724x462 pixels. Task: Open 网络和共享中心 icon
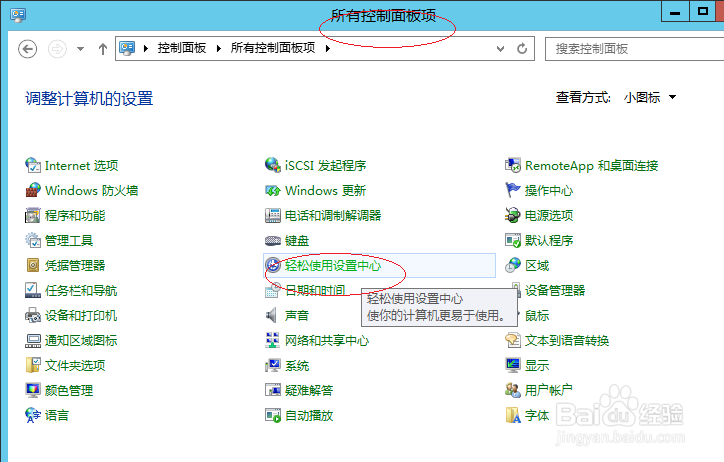[x=273, y=340]
